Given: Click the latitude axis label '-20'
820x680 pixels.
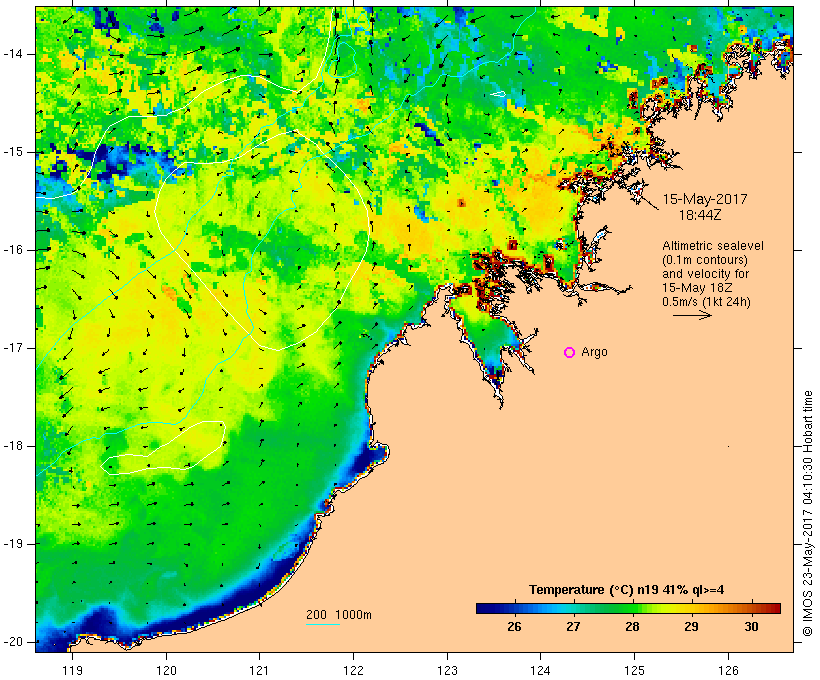Looking at the screenshot, I should pos(13,642).
